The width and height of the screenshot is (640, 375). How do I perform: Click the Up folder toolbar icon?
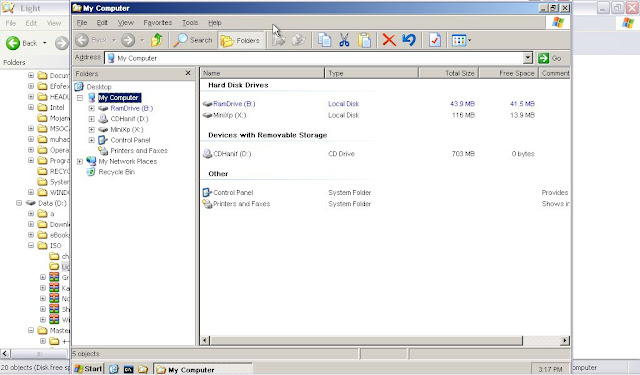[157, 40]
